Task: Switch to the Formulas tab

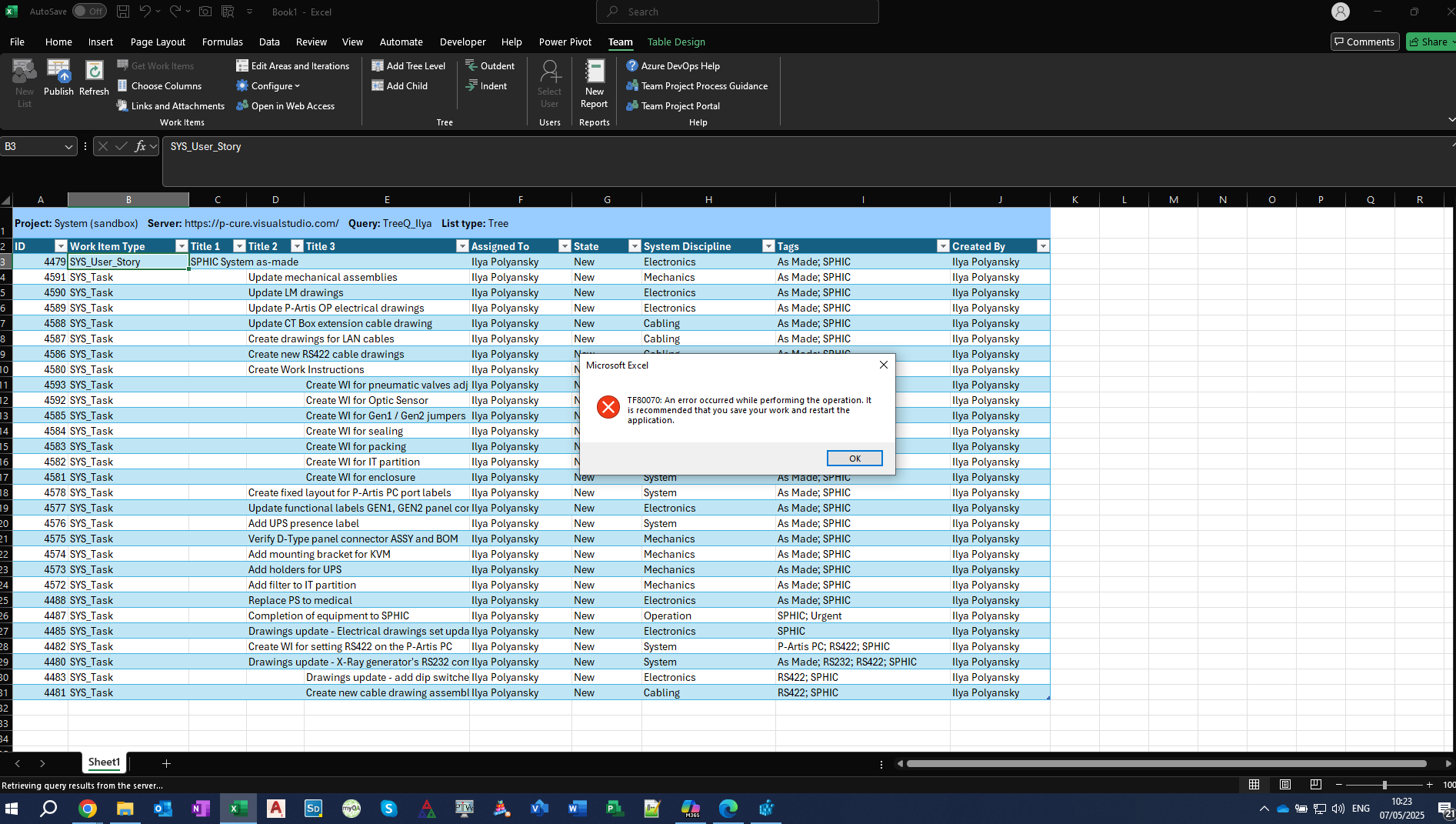Action: pyautogui.click(x=222, y=42)
